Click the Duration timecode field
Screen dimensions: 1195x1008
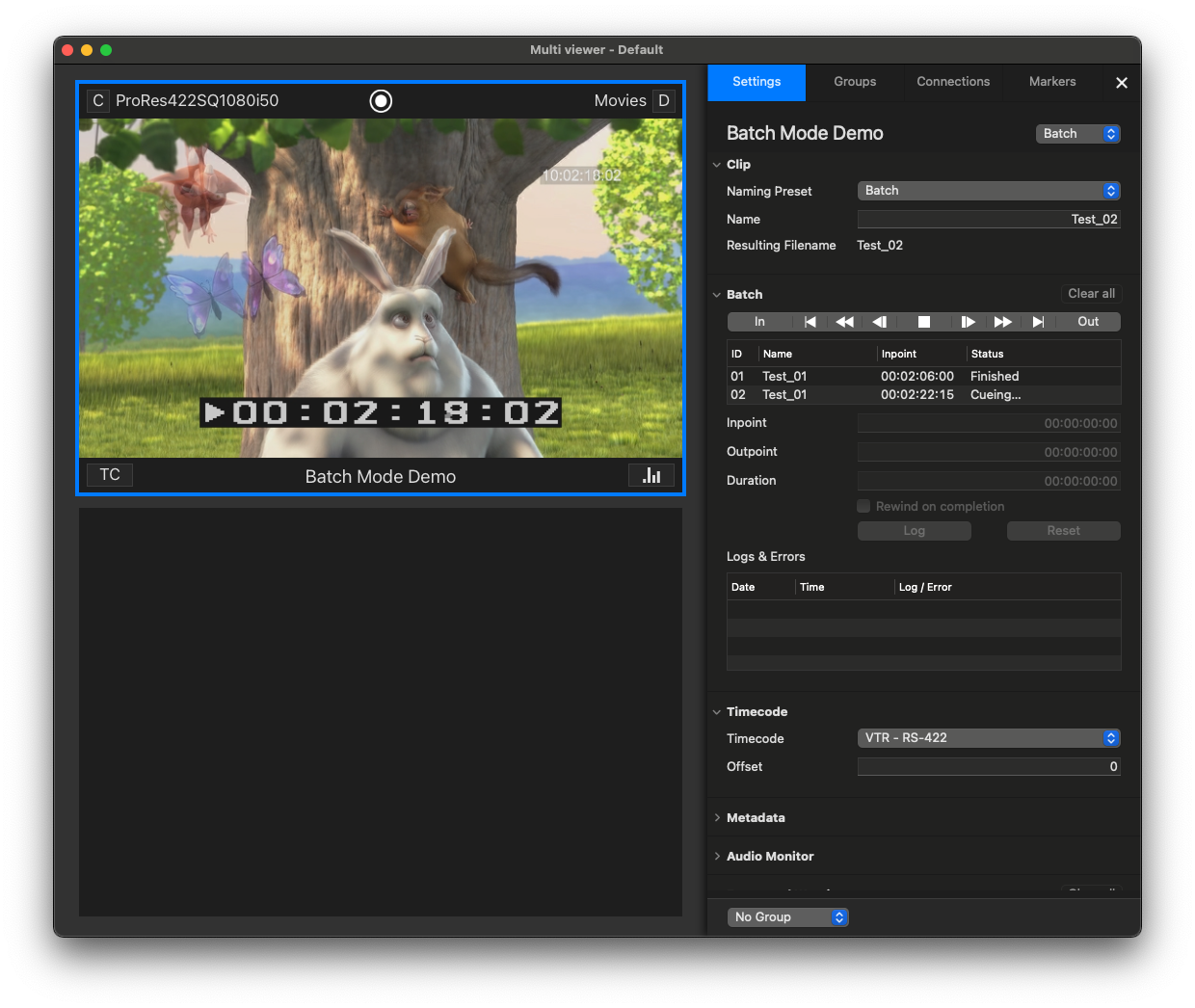[x=989, y=481]
